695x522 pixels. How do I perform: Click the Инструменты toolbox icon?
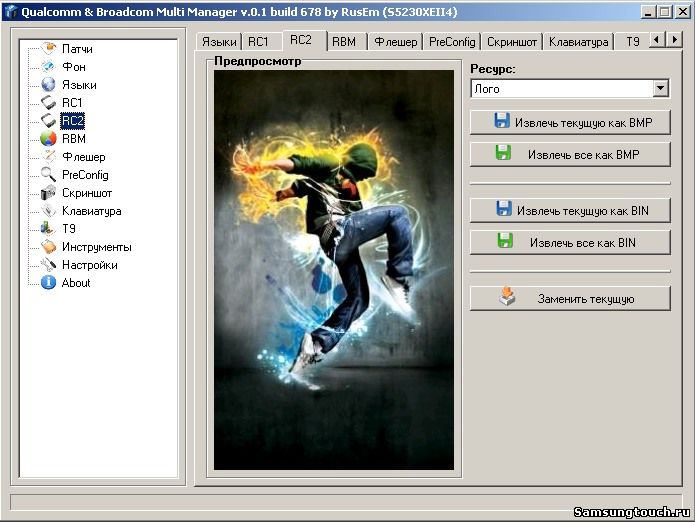point(48,246)
